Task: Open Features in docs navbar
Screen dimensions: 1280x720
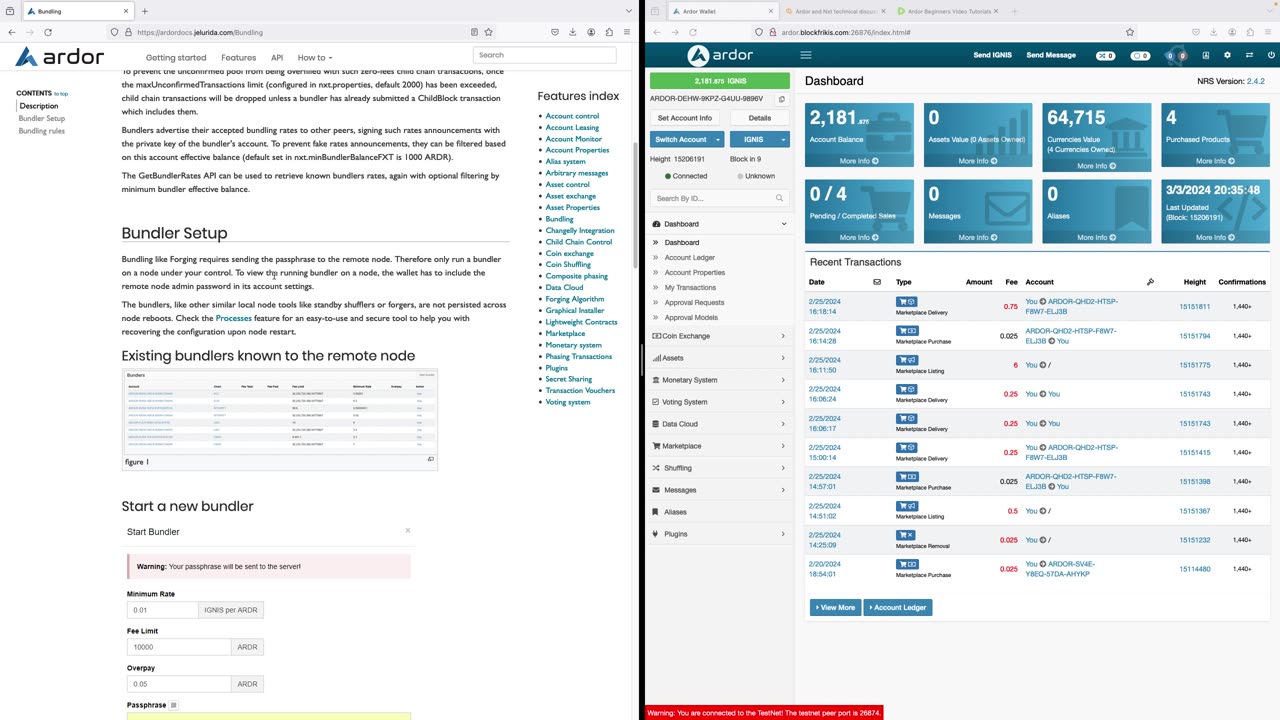Action: pos(239,58)
